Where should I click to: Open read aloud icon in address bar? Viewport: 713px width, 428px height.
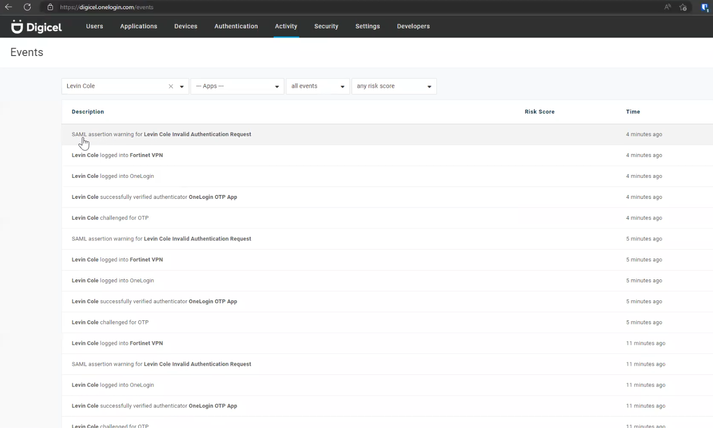pyautogui.click(x=668, y=7)
